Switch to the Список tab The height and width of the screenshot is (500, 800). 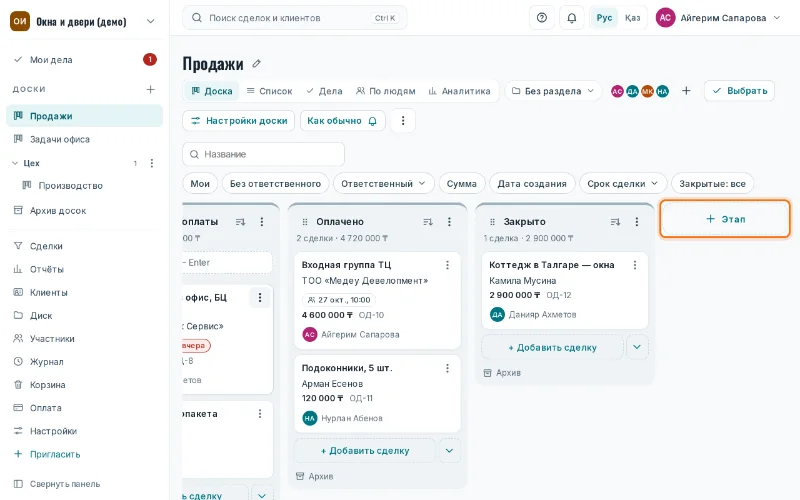[x=269, y=91]
